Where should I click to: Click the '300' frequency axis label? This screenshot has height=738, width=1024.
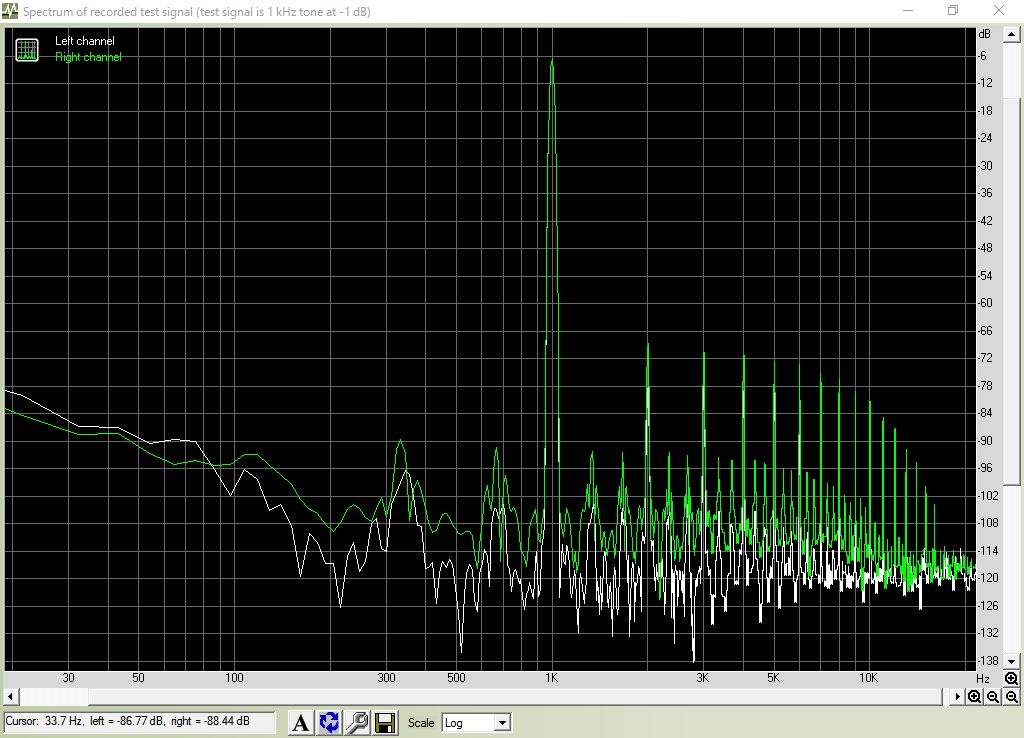coord(387,678)
